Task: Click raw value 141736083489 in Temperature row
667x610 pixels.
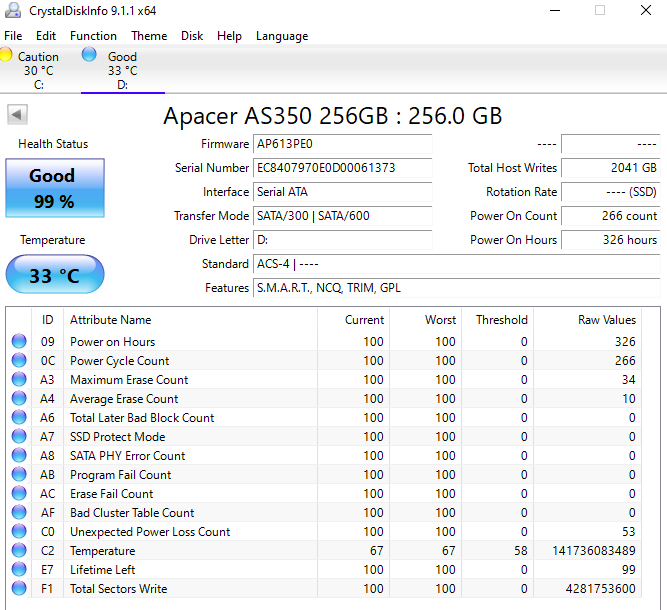Action: (x=594, y=550)
